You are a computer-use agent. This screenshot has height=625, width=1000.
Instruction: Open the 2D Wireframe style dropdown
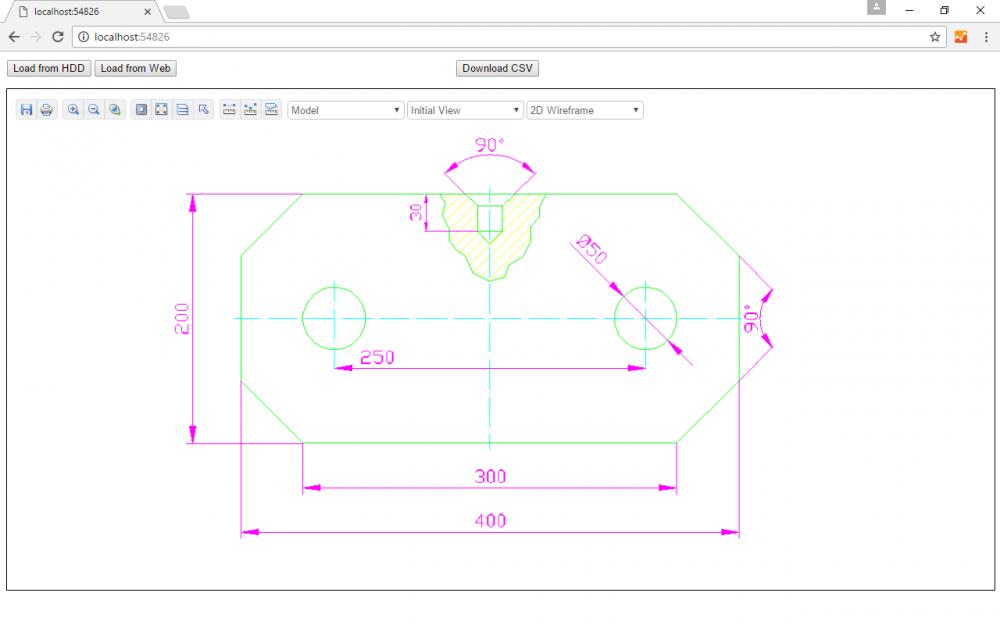click(584, 110)
